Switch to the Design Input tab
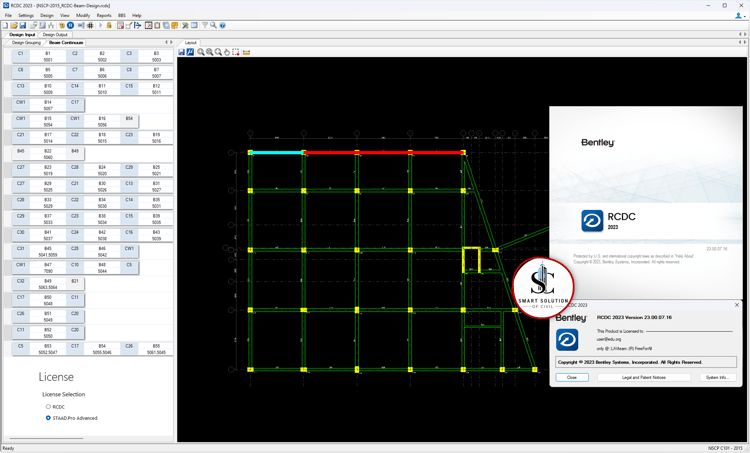 [22, 34]
